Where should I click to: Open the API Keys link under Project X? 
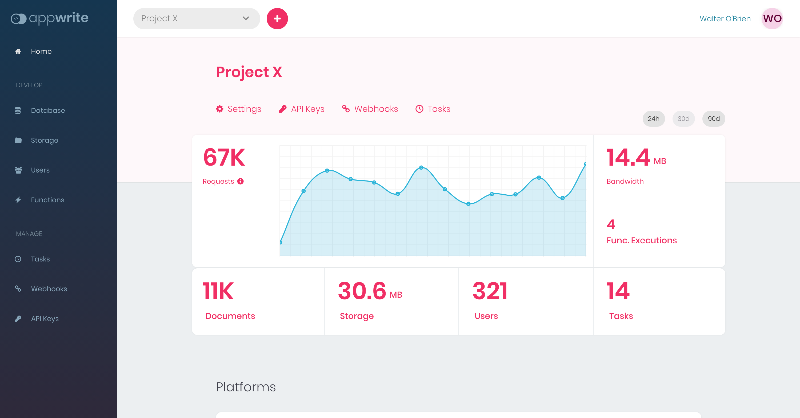pyautogui.click(x=302, y=109)
